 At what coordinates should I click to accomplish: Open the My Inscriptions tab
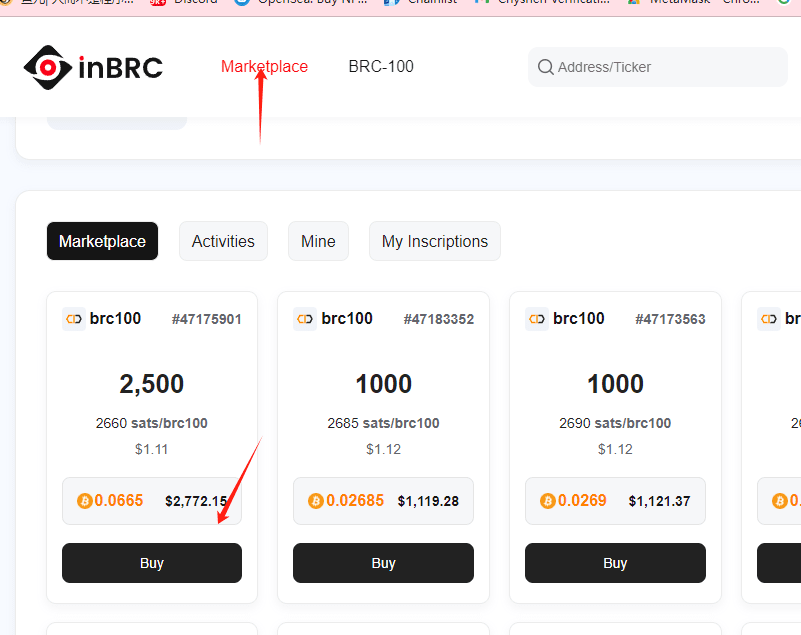434,241
